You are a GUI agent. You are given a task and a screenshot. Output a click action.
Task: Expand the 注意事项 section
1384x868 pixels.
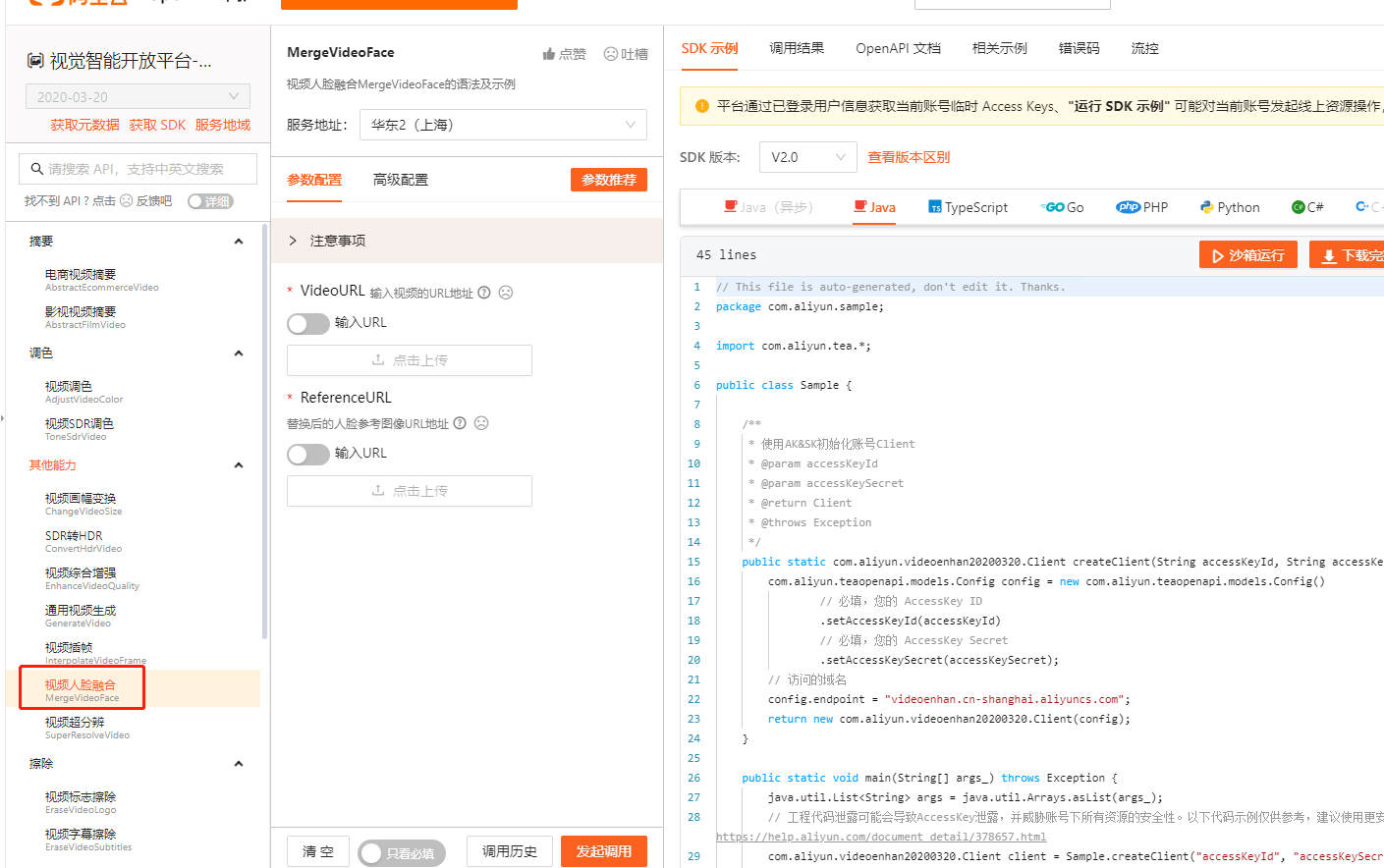[x=467, y=241]
